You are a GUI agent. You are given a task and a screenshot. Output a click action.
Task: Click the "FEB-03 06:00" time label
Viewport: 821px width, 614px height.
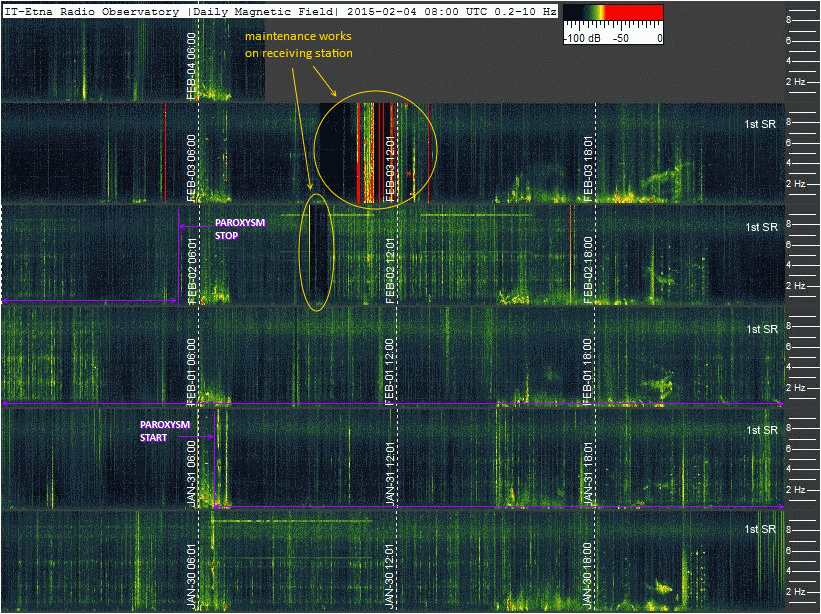tap(192, 168)
